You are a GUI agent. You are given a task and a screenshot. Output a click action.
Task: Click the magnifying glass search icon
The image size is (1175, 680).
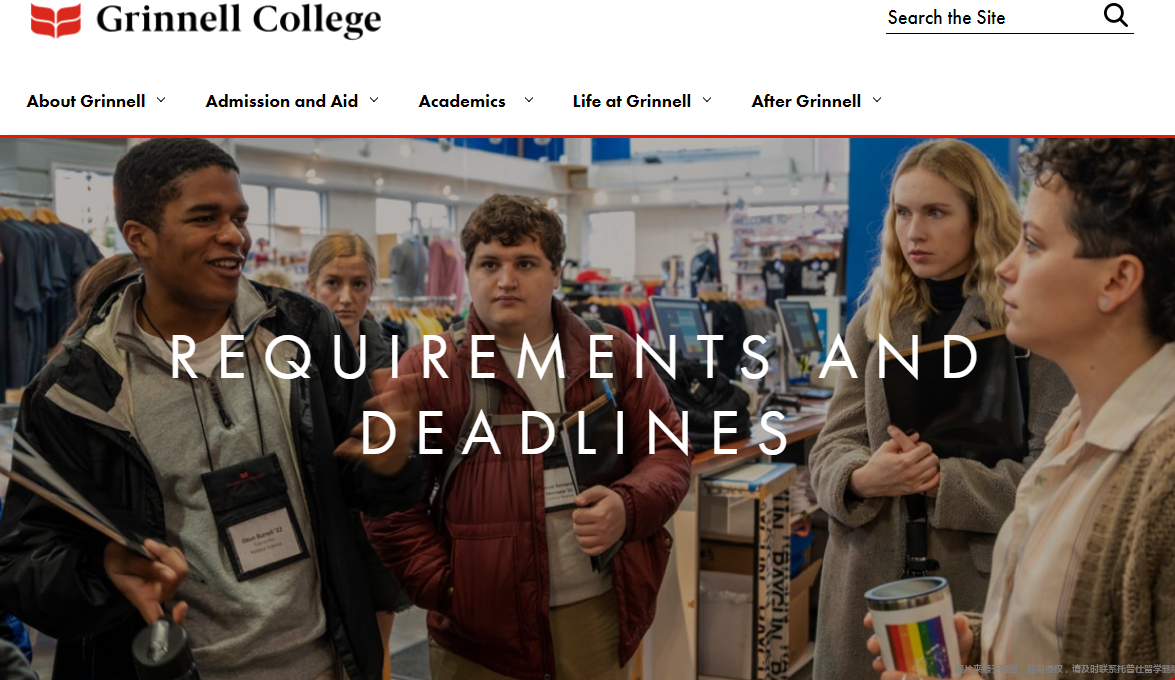1116,15
